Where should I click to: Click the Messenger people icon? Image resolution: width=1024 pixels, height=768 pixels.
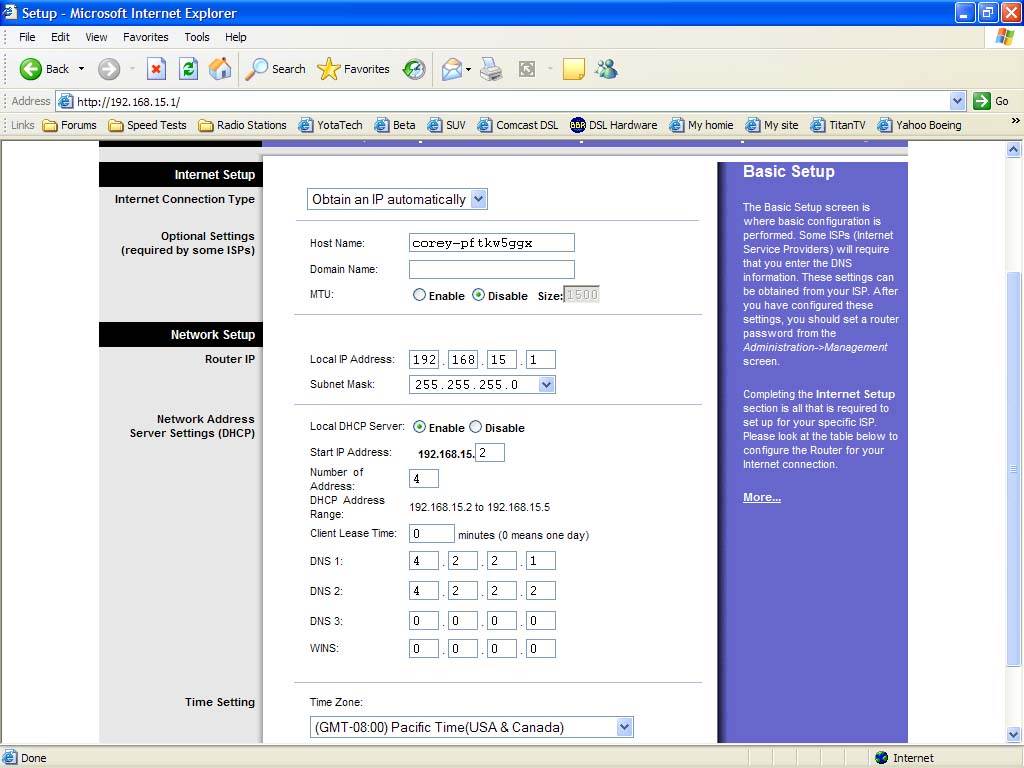tap(606, 69)
